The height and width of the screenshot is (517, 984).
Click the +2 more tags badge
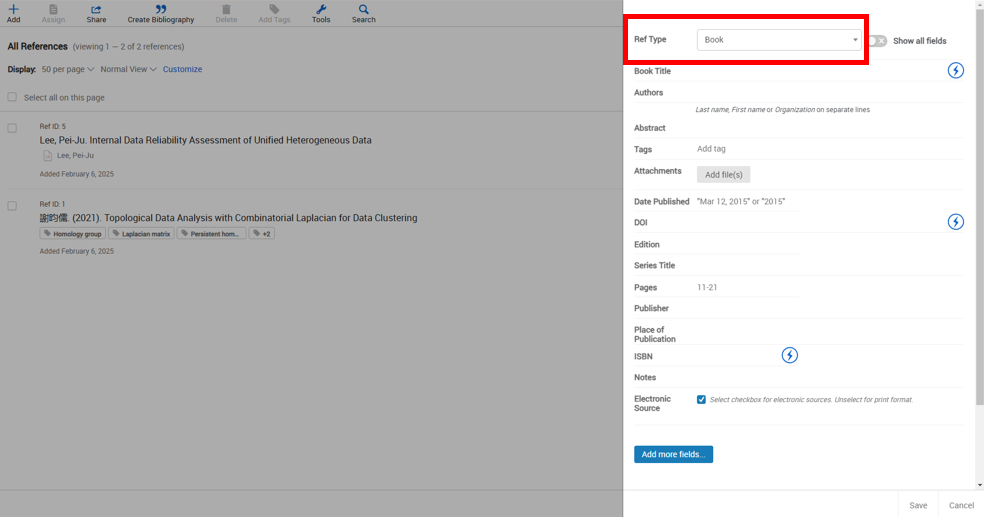point(262,234)
